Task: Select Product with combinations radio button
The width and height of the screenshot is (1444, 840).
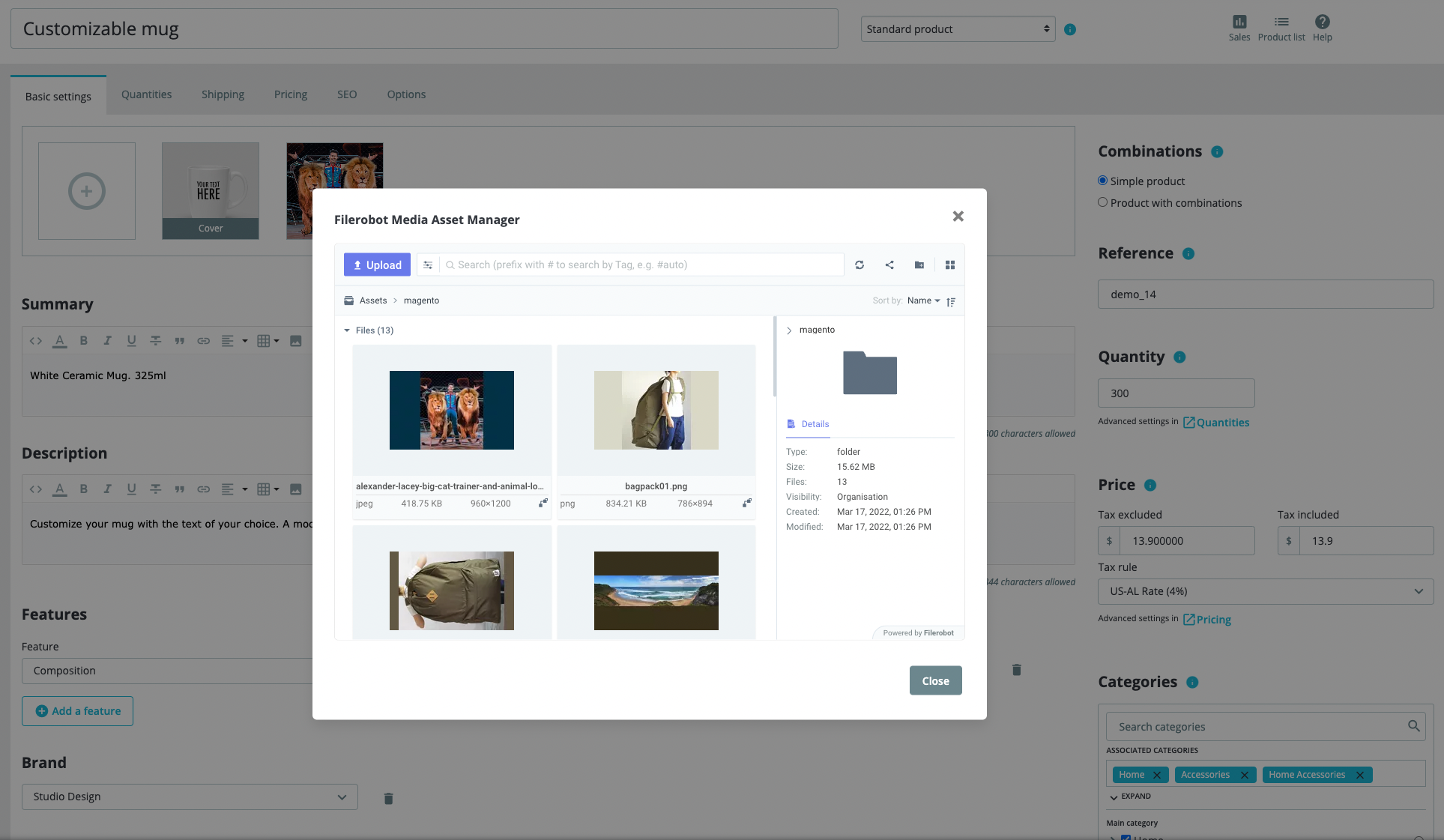Action: tap(1102, 202)
